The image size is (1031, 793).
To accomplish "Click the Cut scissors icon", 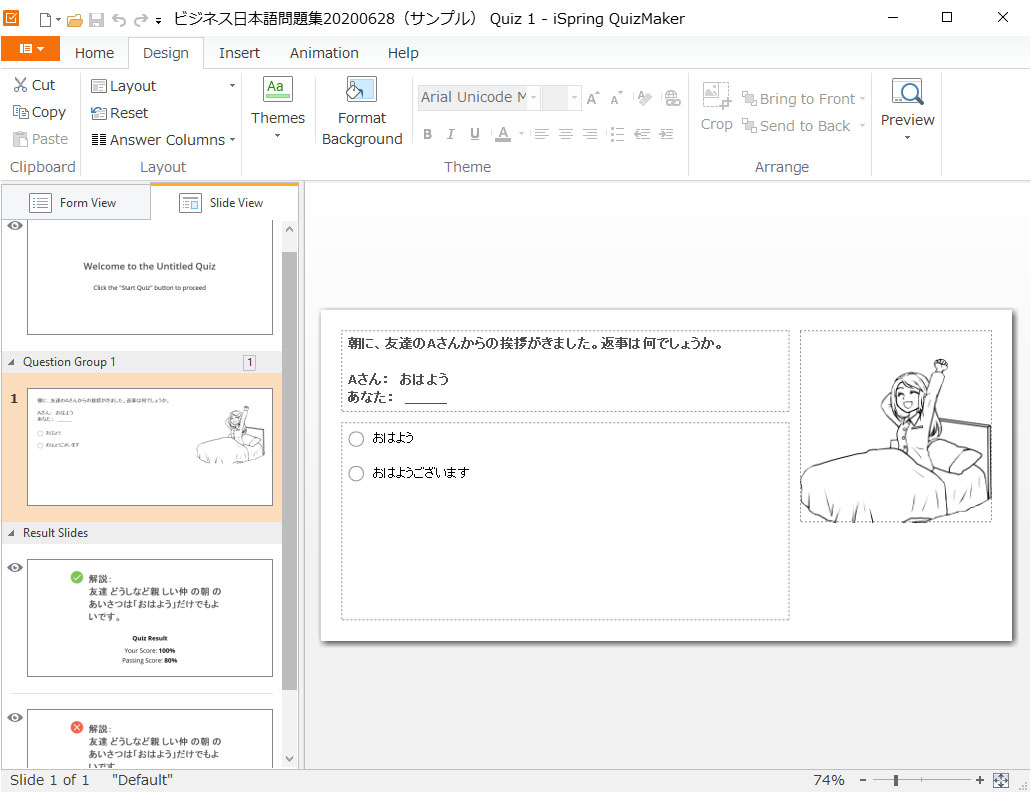I will [20, 85].
